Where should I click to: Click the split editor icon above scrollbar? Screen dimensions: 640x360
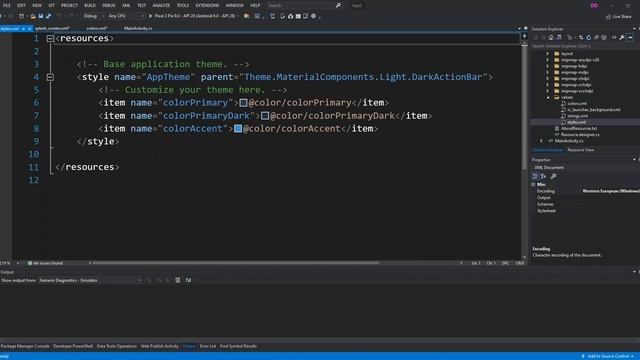point(524,36)
